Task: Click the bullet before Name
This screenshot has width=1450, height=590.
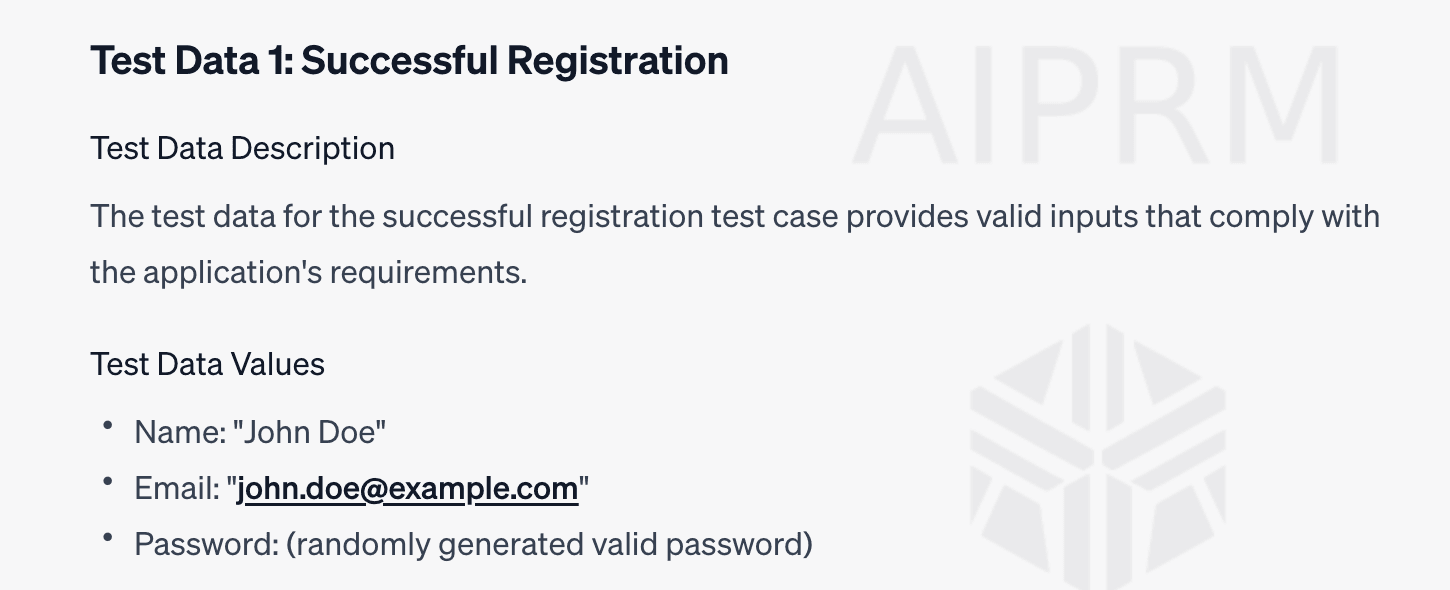Action: 107,426
